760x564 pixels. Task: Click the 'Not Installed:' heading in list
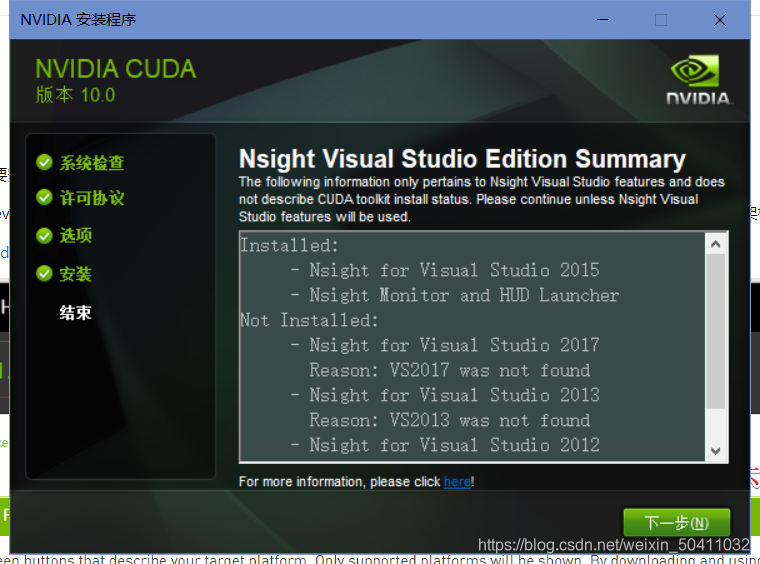pos(309,320)
